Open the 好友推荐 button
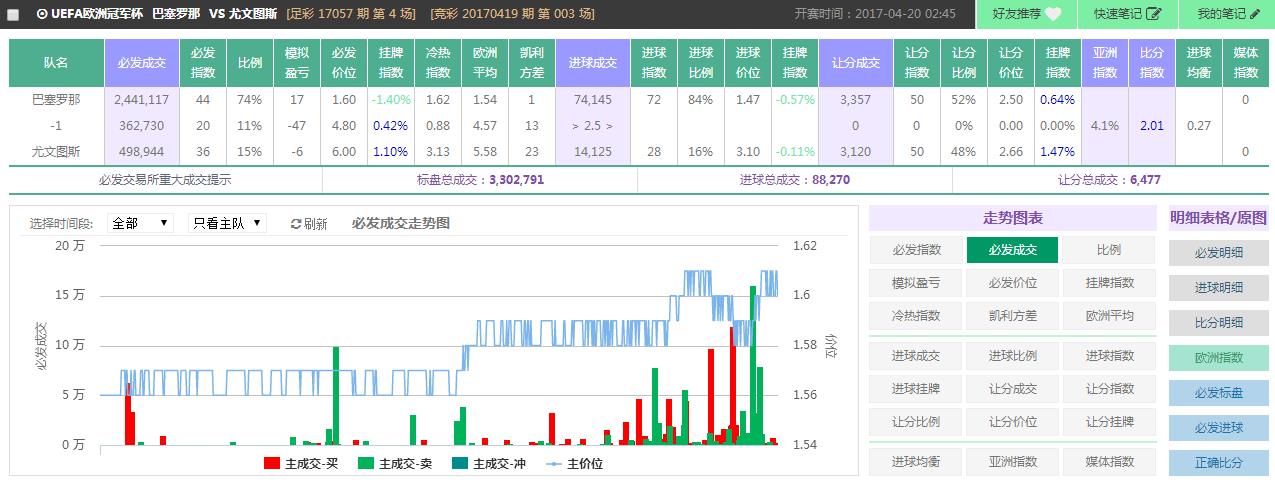 [x=1027, y=14]
